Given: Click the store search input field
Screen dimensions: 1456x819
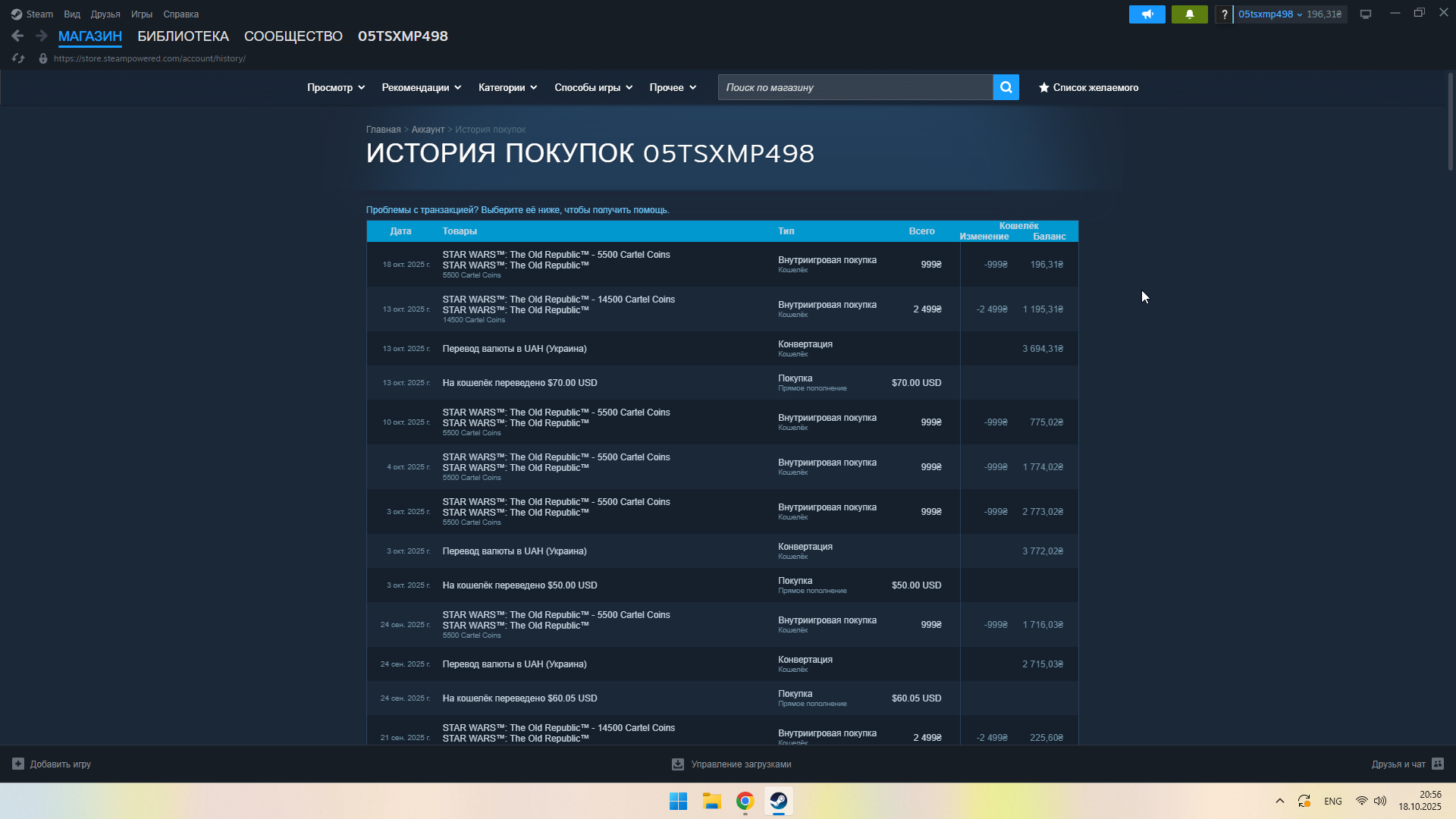Looking at the screenshot, I should point(855,87).
